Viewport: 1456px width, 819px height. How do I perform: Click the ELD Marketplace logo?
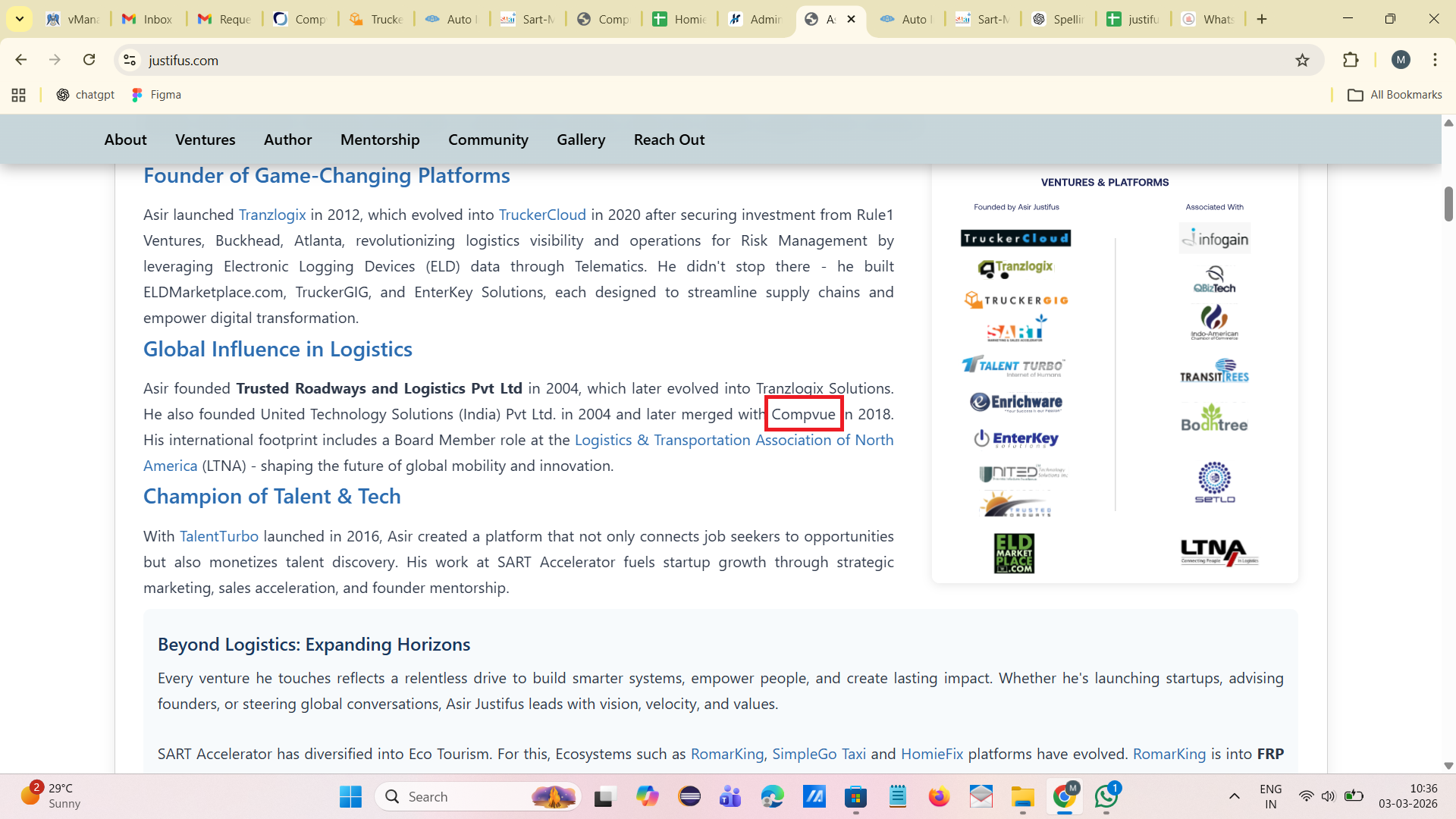[1014, 554]
